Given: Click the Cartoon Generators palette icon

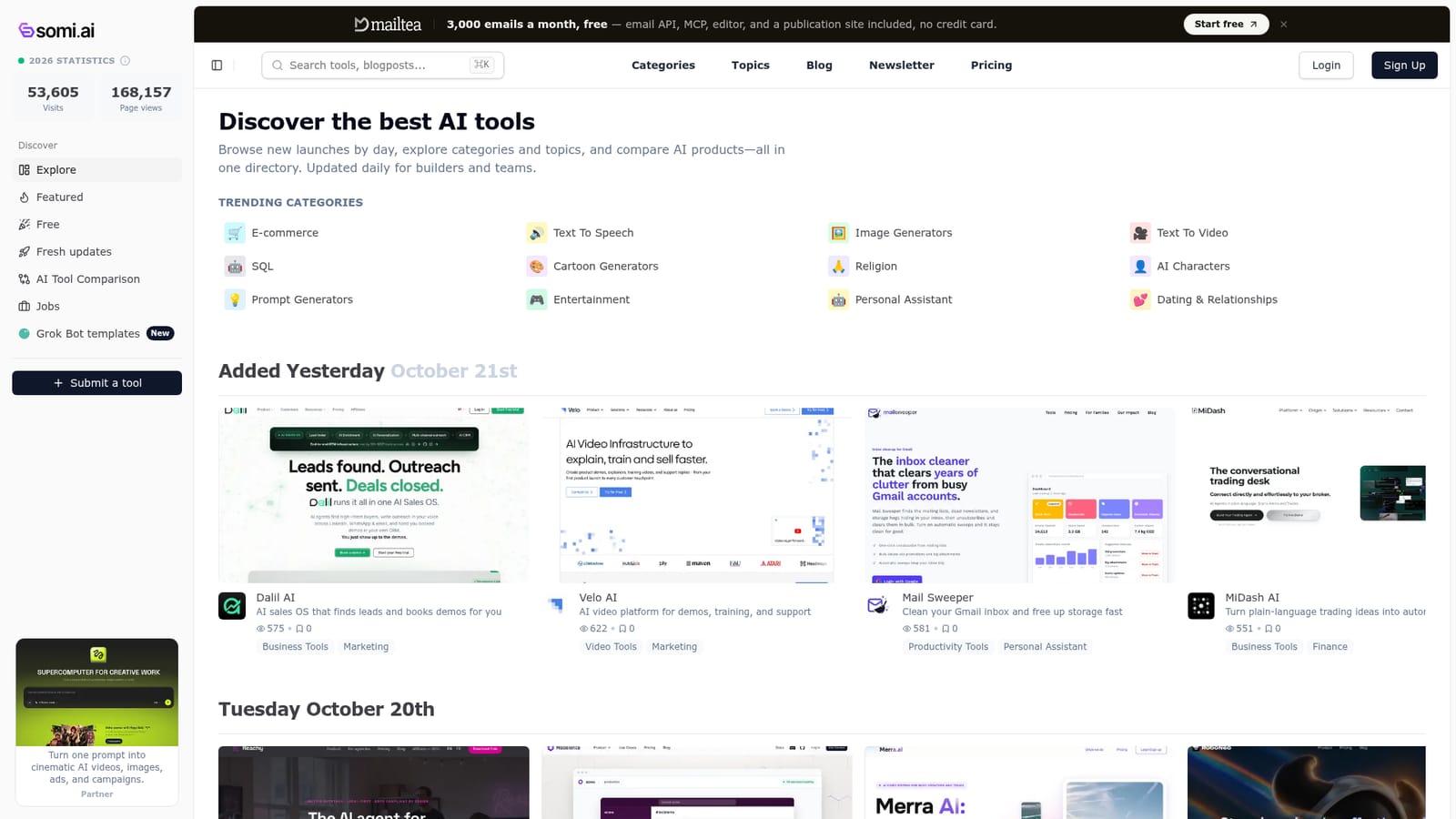Looking at the screenshot, I should coord(537,267).
